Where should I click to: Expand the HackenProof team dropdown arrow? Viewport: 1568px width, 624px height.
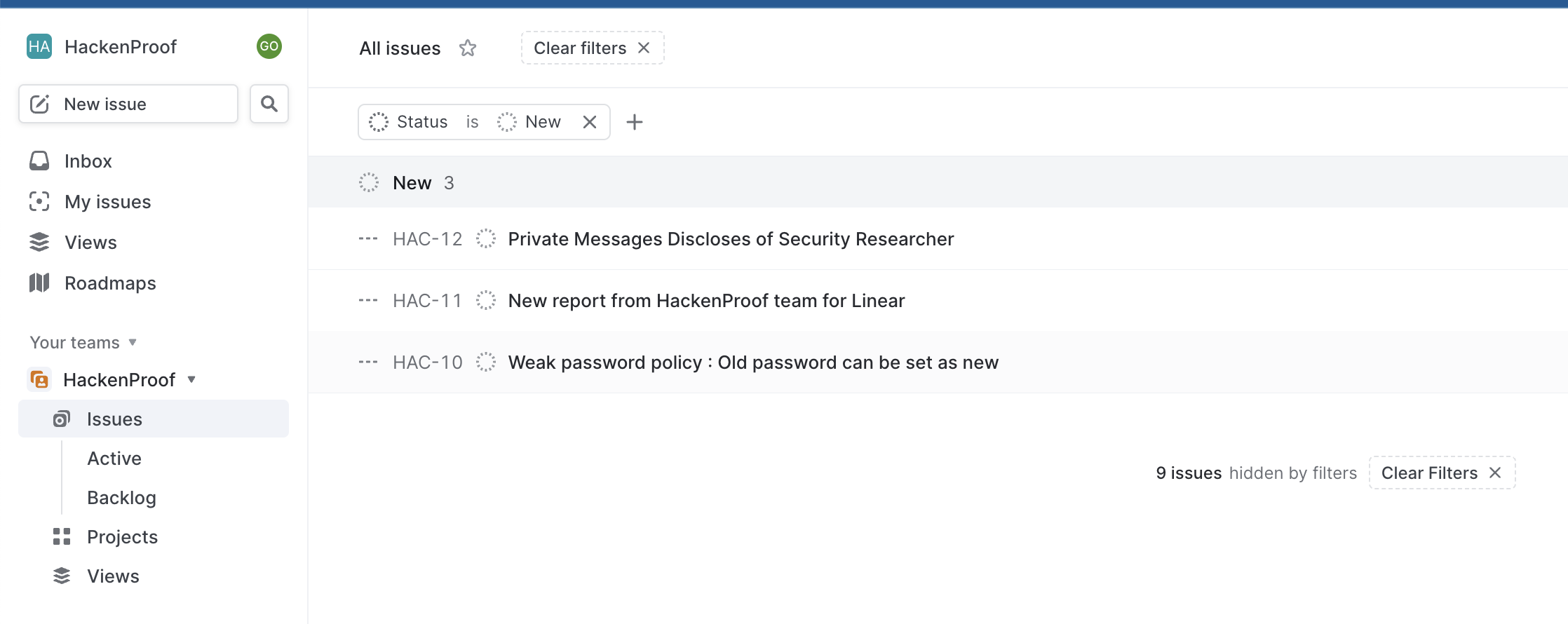click(x=191, y=380)
